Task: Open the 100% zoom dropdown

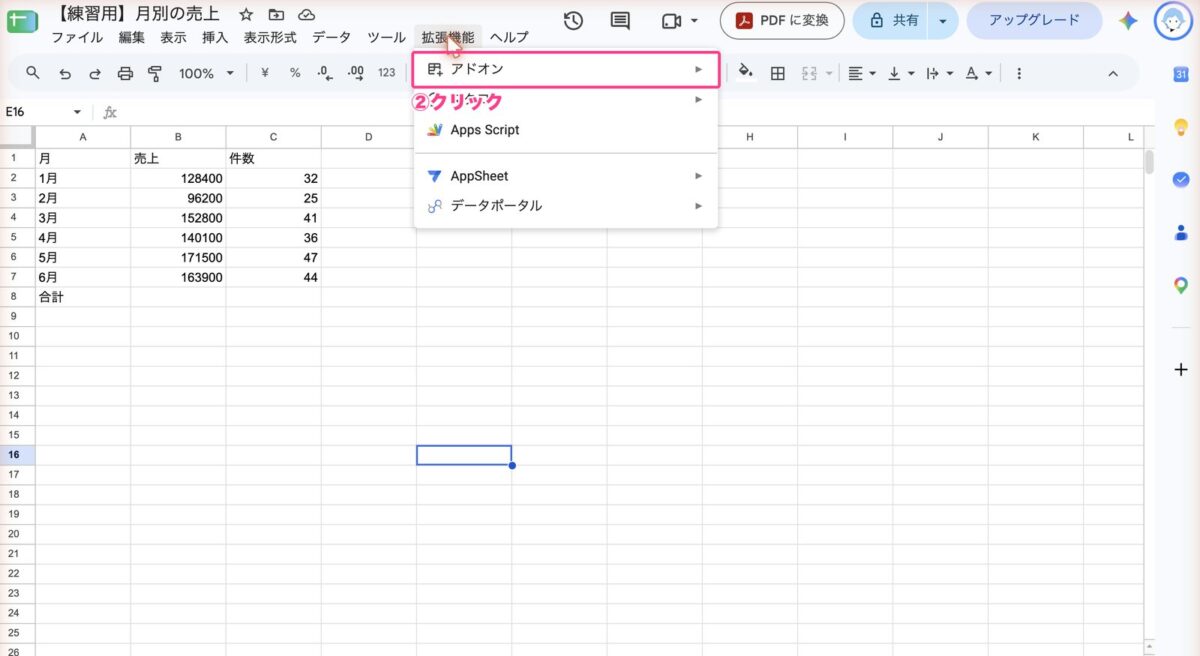Action: pyautogui.click(x=206, y=73)
